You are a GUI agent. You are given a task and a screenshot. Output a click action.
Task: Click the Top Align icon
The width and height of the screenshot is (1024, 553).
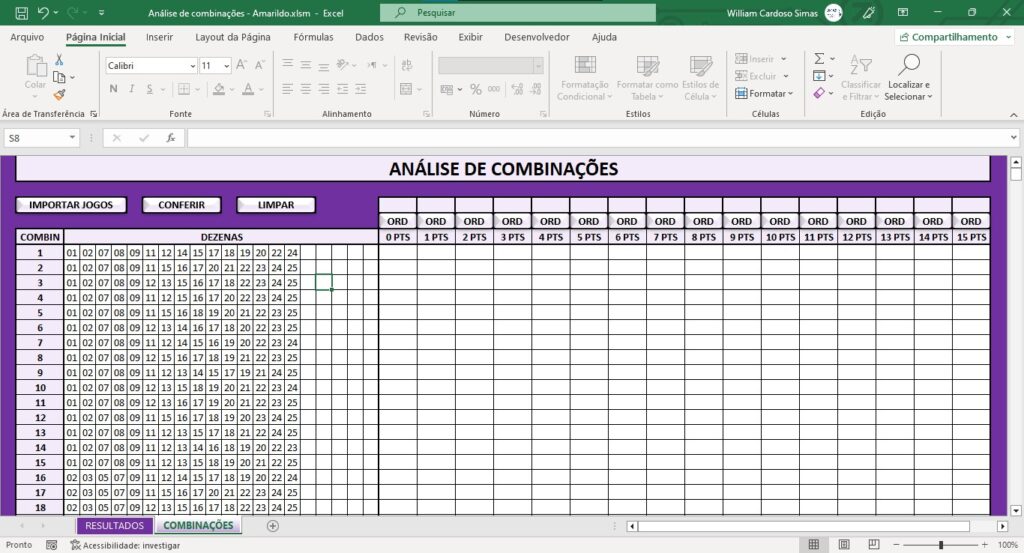(287, 65)
